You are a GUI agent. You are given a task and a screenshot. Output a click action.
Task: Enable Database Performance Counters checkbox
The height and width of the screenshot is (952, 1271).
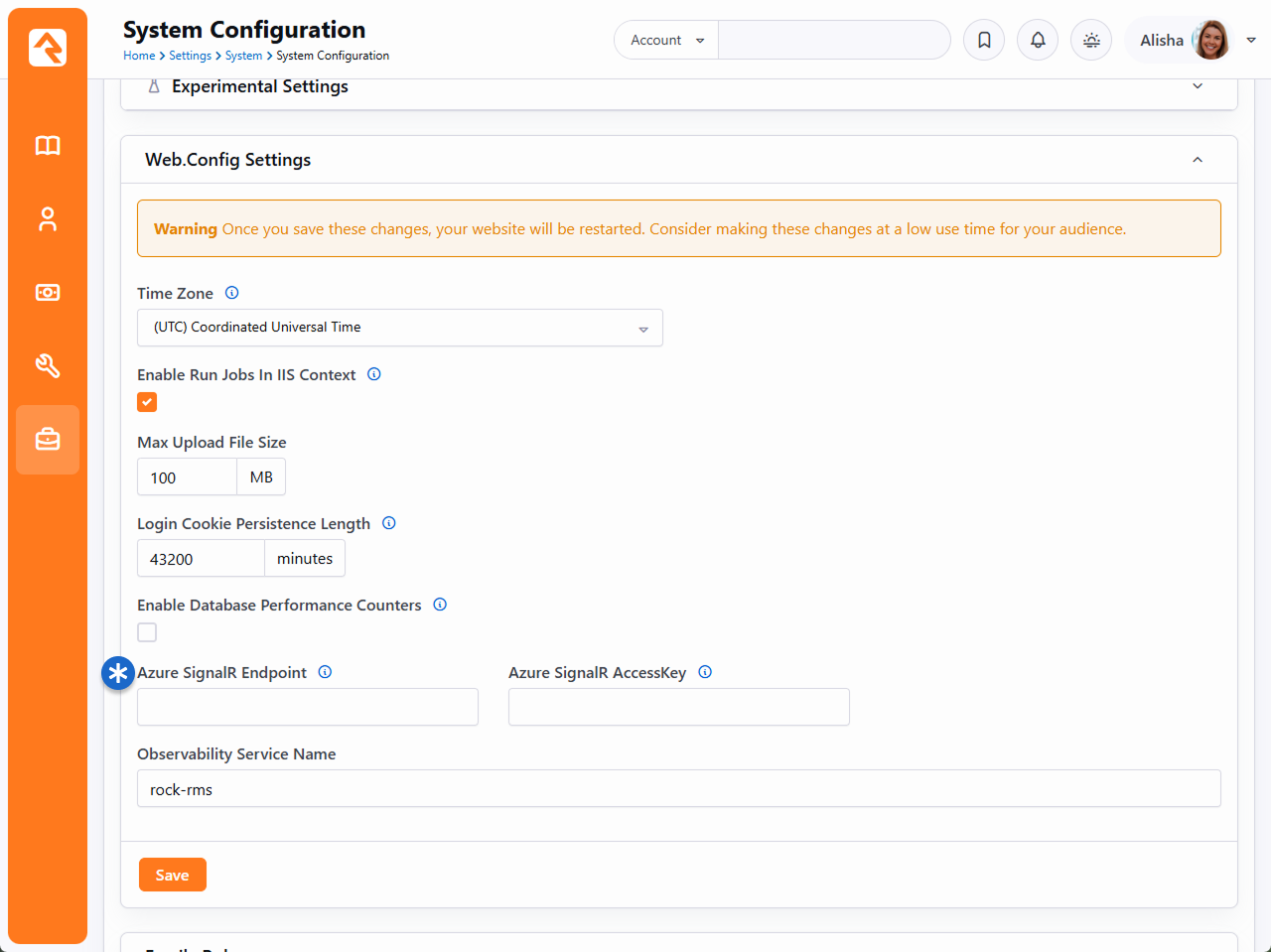click(x=147, y=632)
